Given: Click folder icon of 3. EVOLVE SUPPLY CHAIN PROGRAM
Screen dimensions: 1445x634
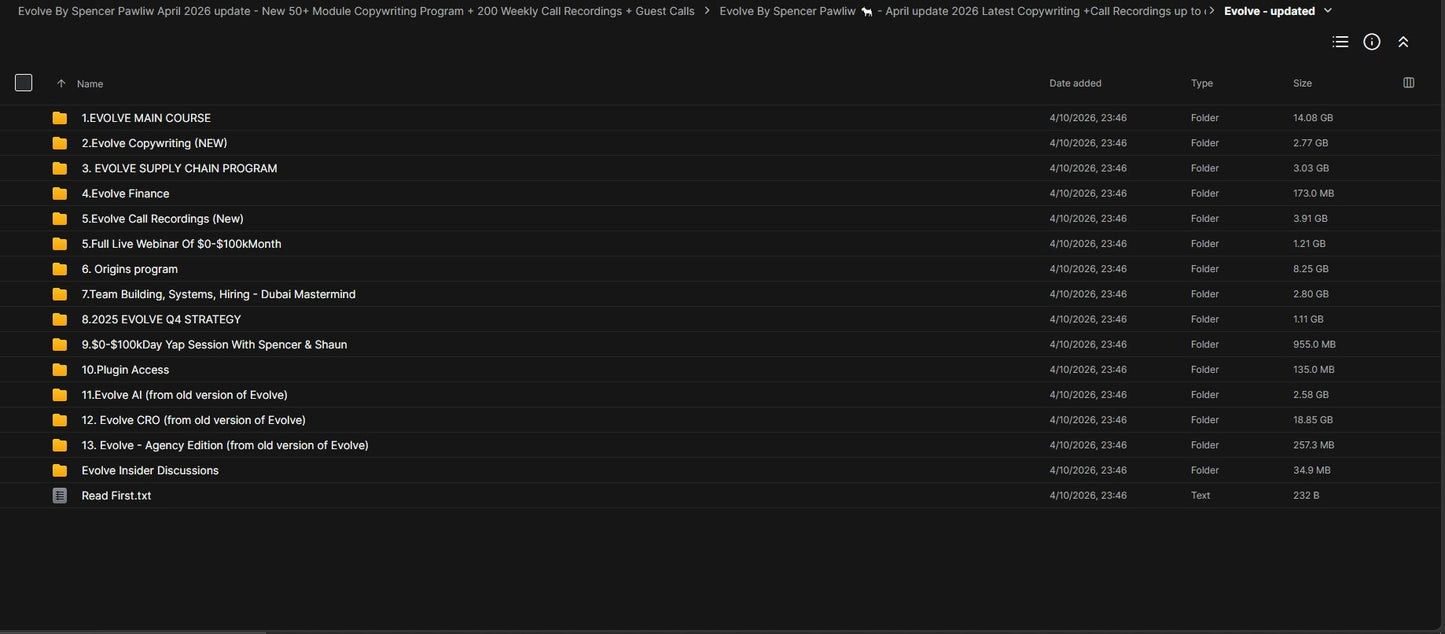Looking at the screenshot, I should (60, 168).
